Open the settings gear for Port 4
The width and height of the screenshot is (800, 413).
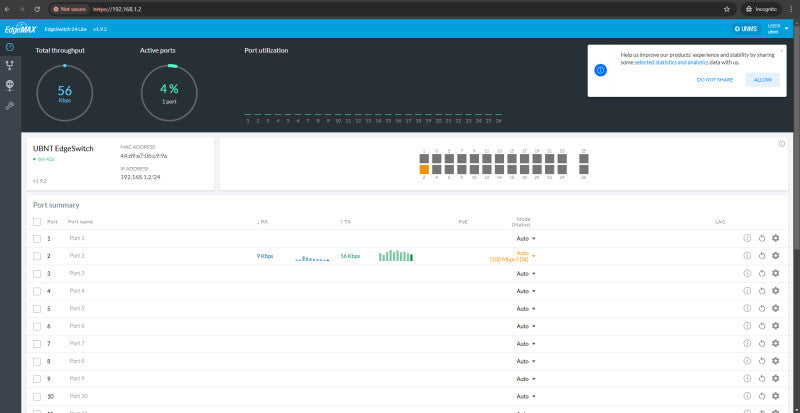point(776,290)
